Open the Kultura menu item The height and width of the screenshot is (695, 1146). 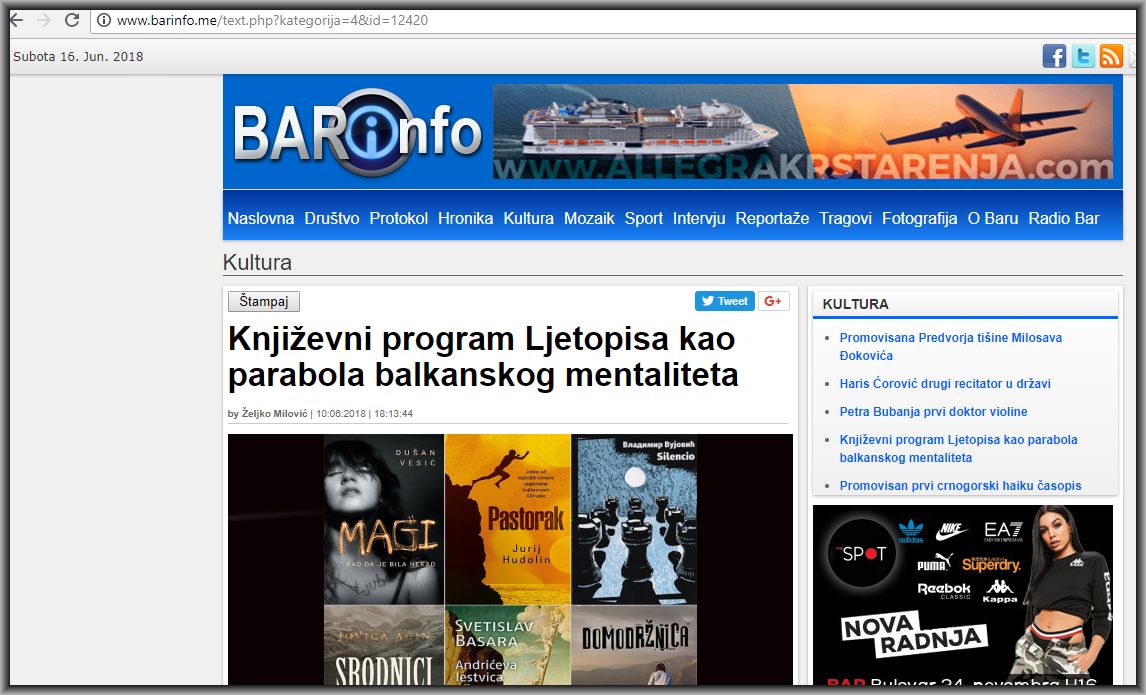[528, 219]
